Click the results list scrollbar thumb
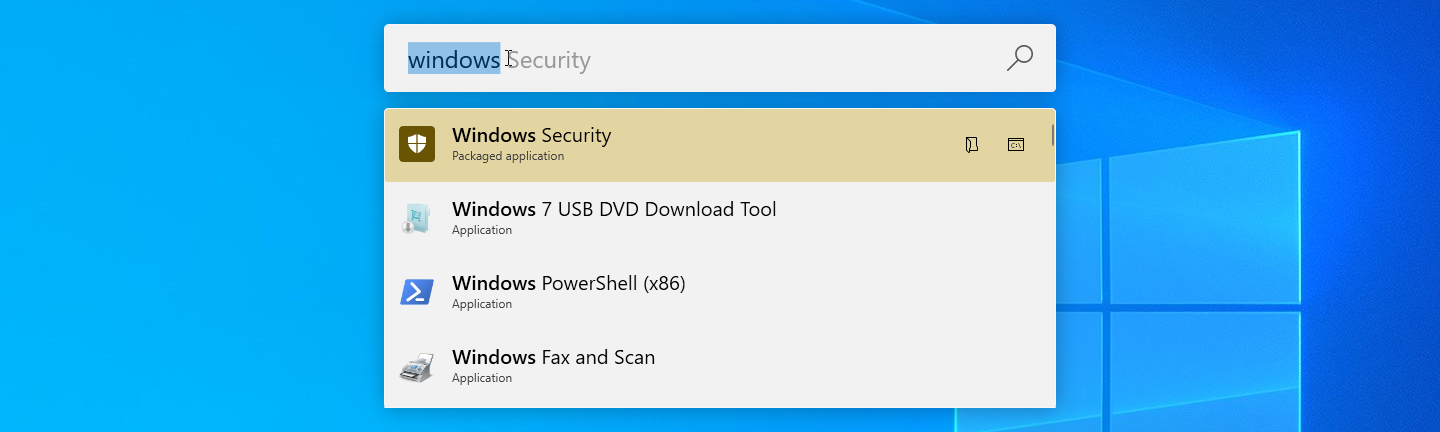The image size is (1440, 432). coord(1052,134)
